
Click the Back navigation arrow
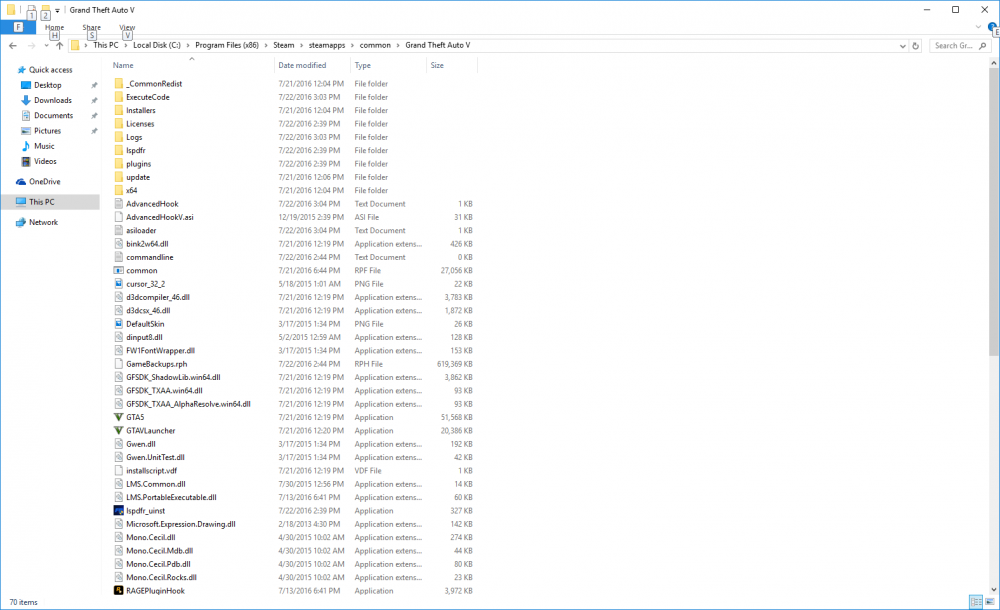click(13, 45)
